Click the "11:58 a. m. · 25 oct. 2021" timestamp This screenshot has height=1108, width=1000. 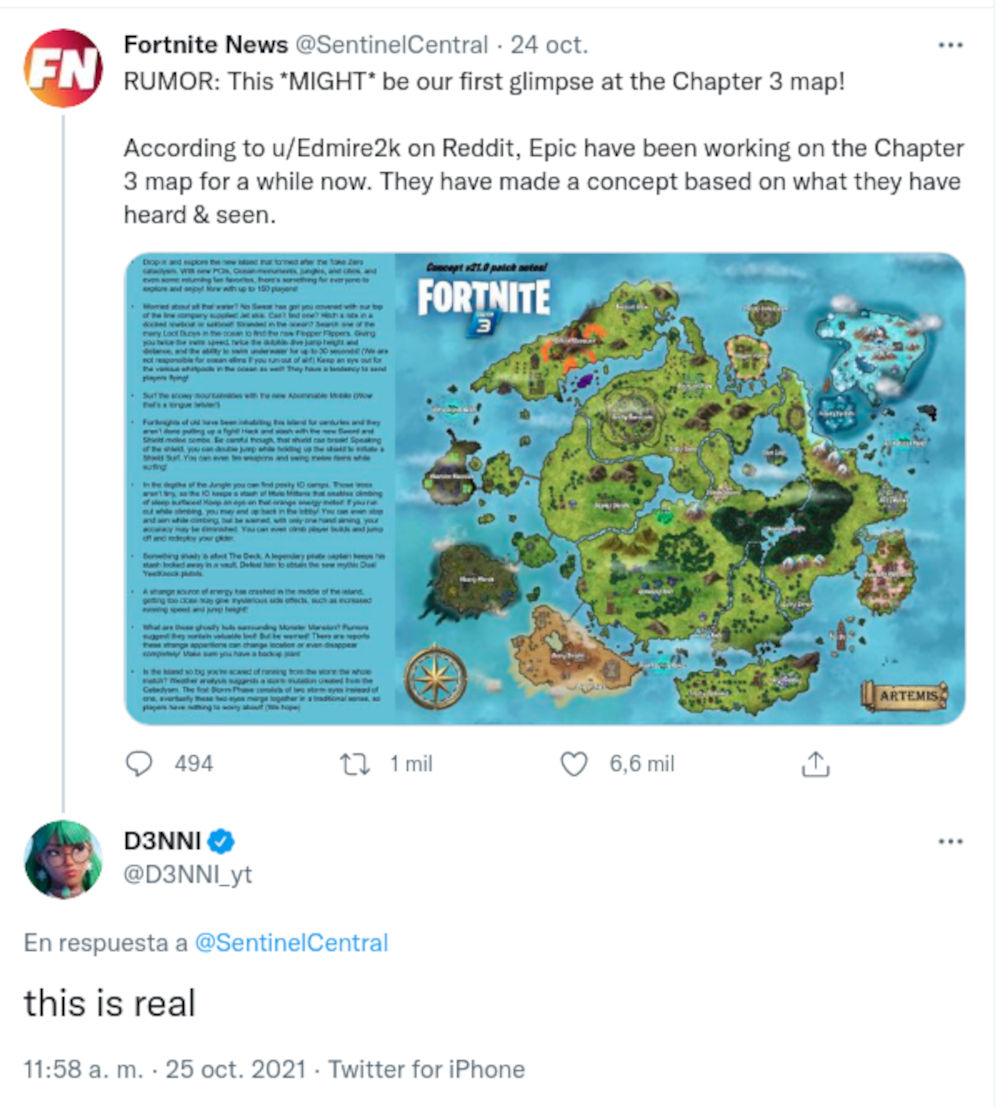(164, 1069)
